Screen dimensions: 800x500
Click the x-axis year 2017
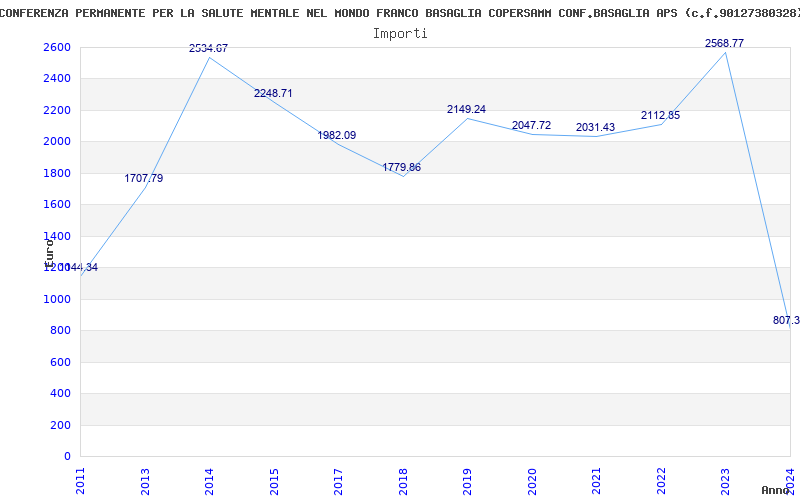pos(338,481)
